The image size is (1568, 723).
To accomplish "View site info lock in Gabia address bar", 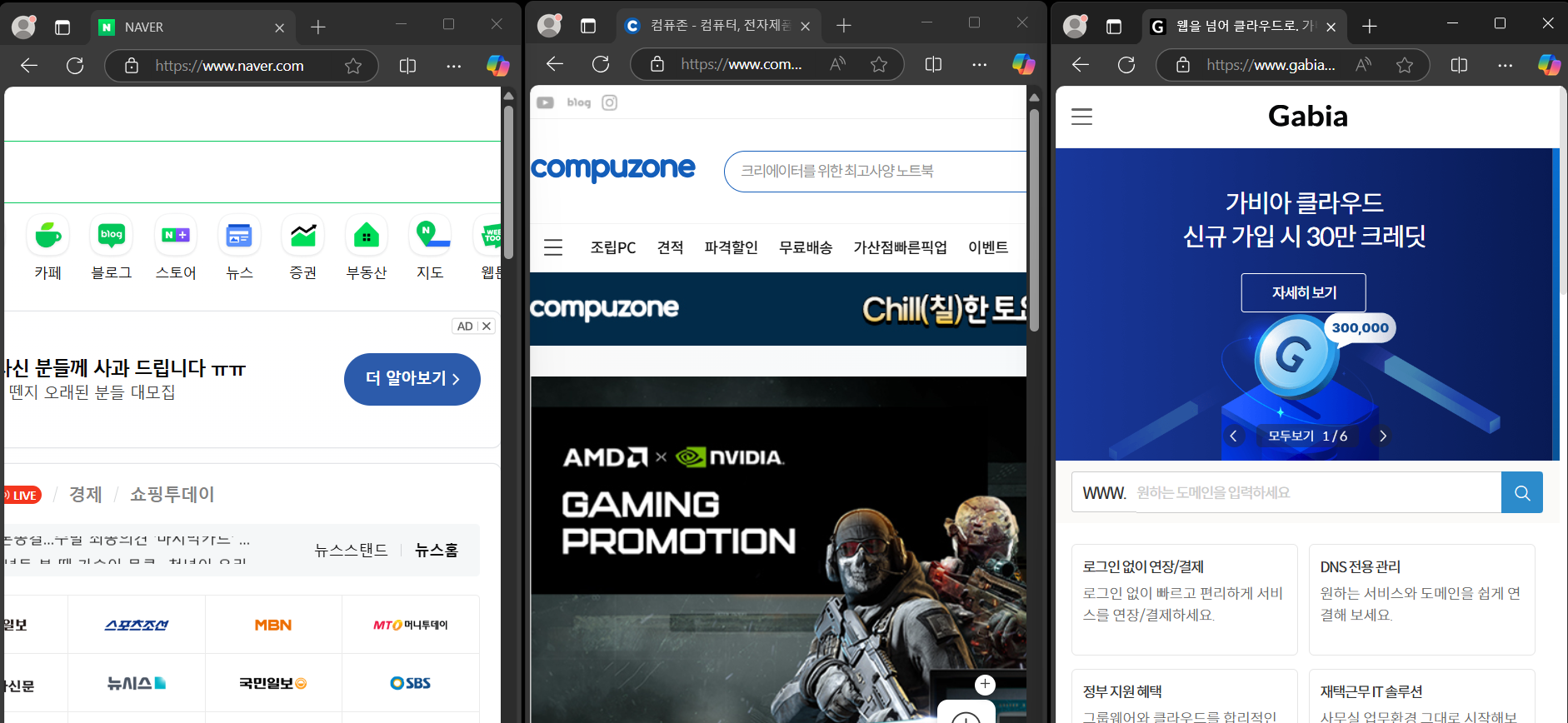I will [x=1183, y=64].
